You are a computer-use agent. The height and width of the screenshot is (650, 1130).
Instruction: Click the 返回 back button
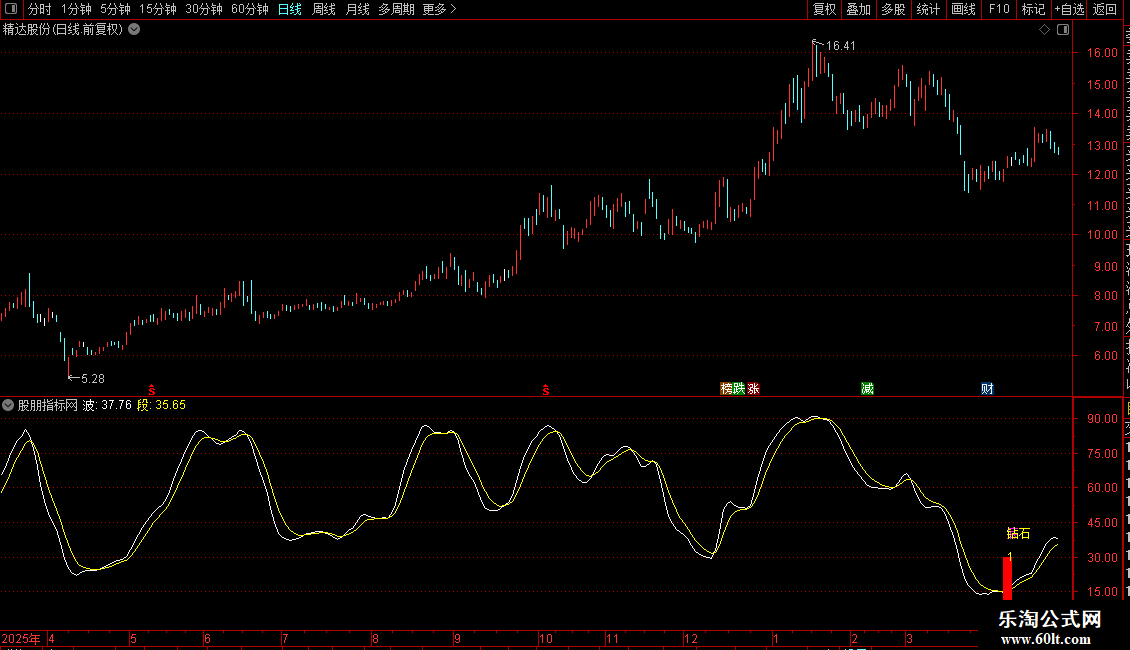pyautogui.click(x=1104, y=9)
